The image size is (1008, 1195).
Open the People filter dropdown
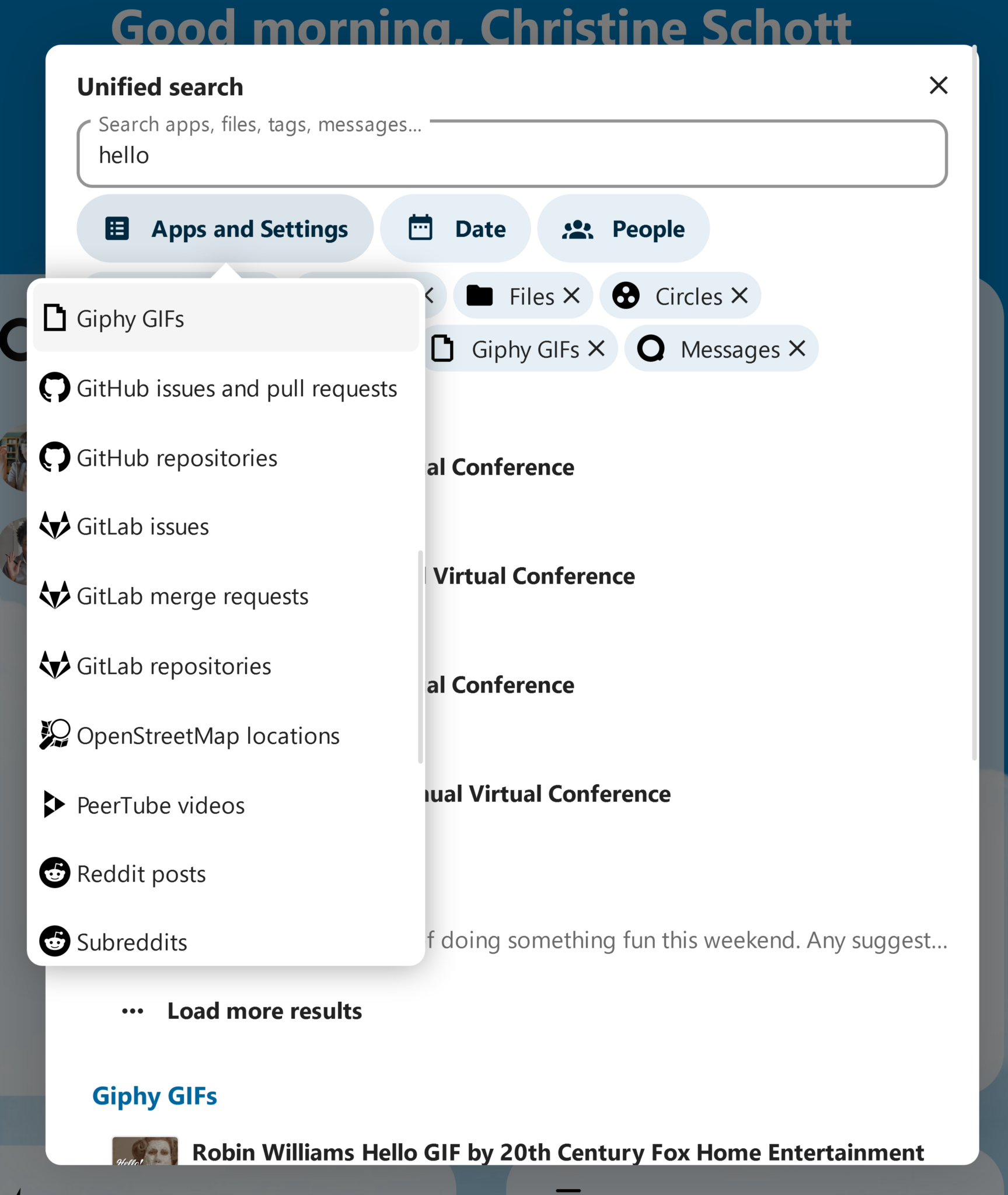coord(623,228)
